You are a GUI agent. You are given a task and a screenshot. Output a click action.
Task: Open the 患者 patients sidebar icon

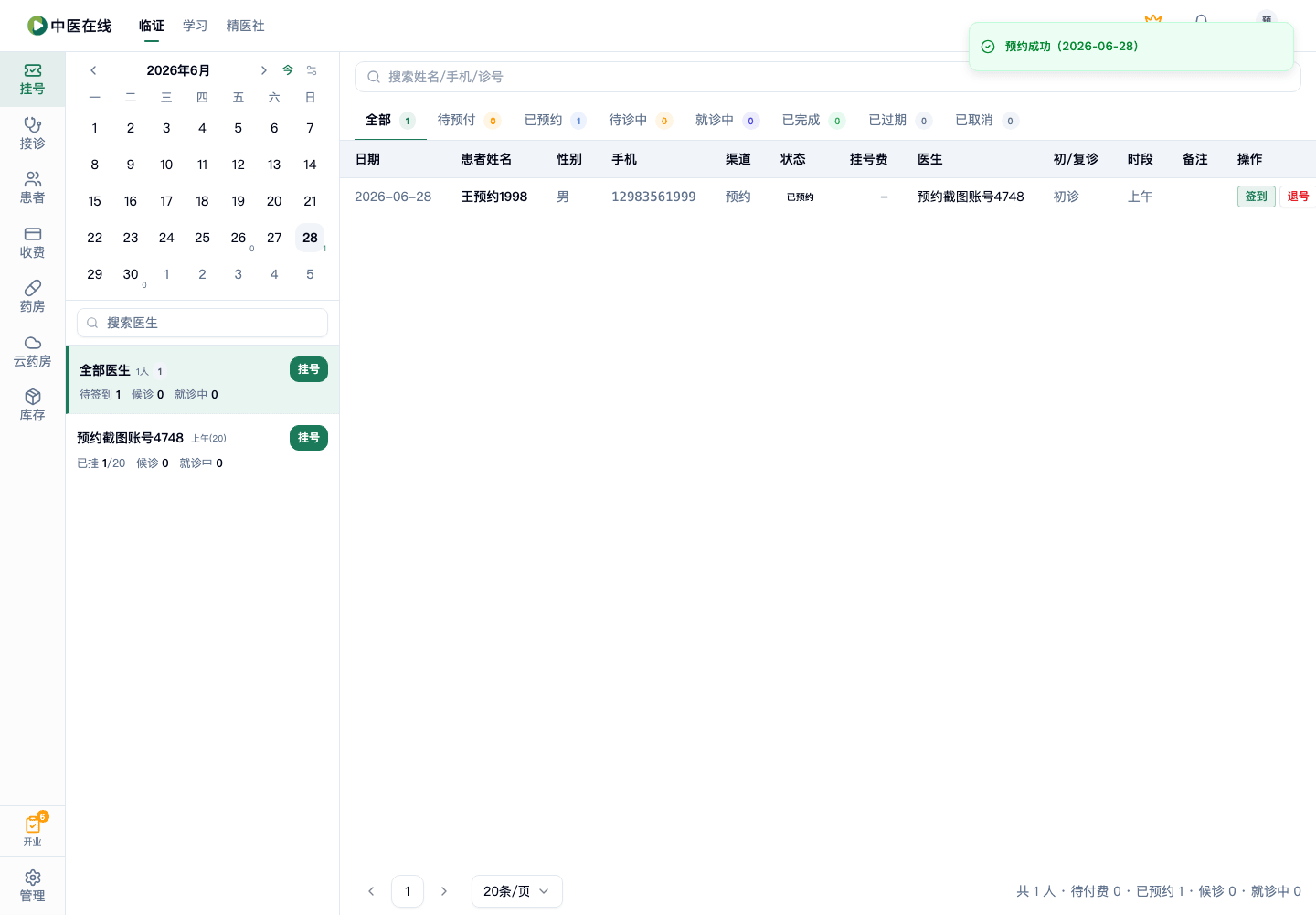coord(32,187)
